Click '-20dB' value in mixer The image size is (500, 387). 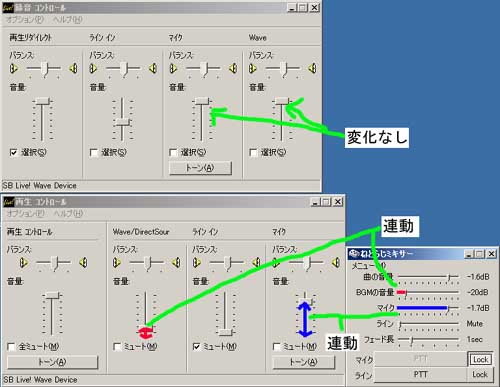(478, 292)
